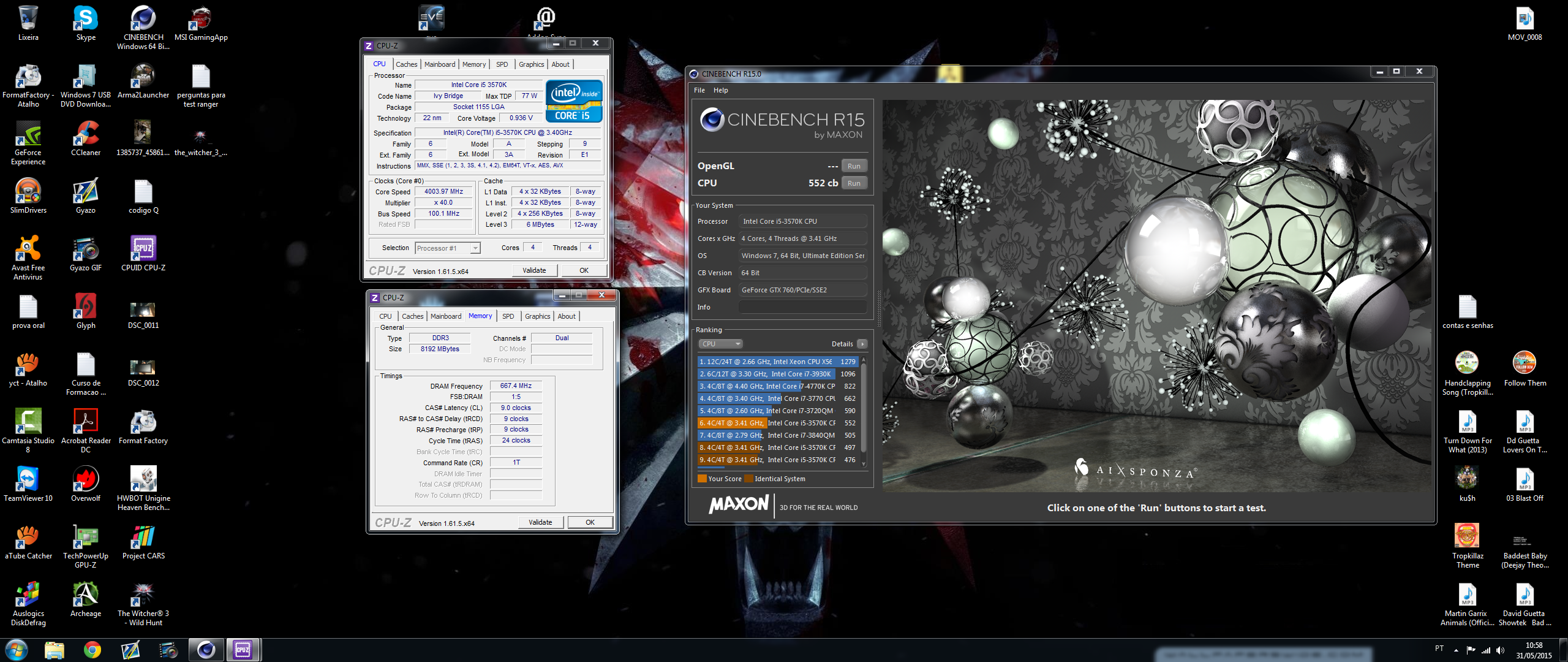Screen dimensions: 1568x662
Task: Open Windows Explorer from the taskbar
Action: (x=55, y=650)
